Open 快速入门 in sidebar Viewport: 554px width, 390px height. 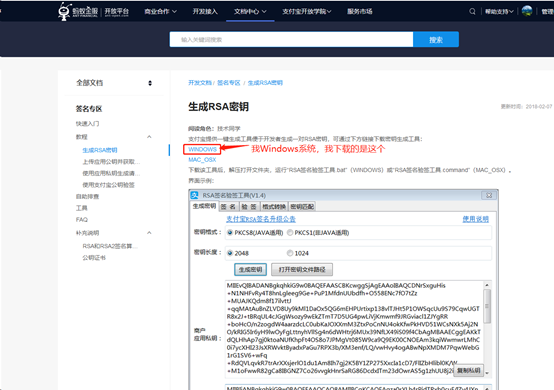pos(87,123)
